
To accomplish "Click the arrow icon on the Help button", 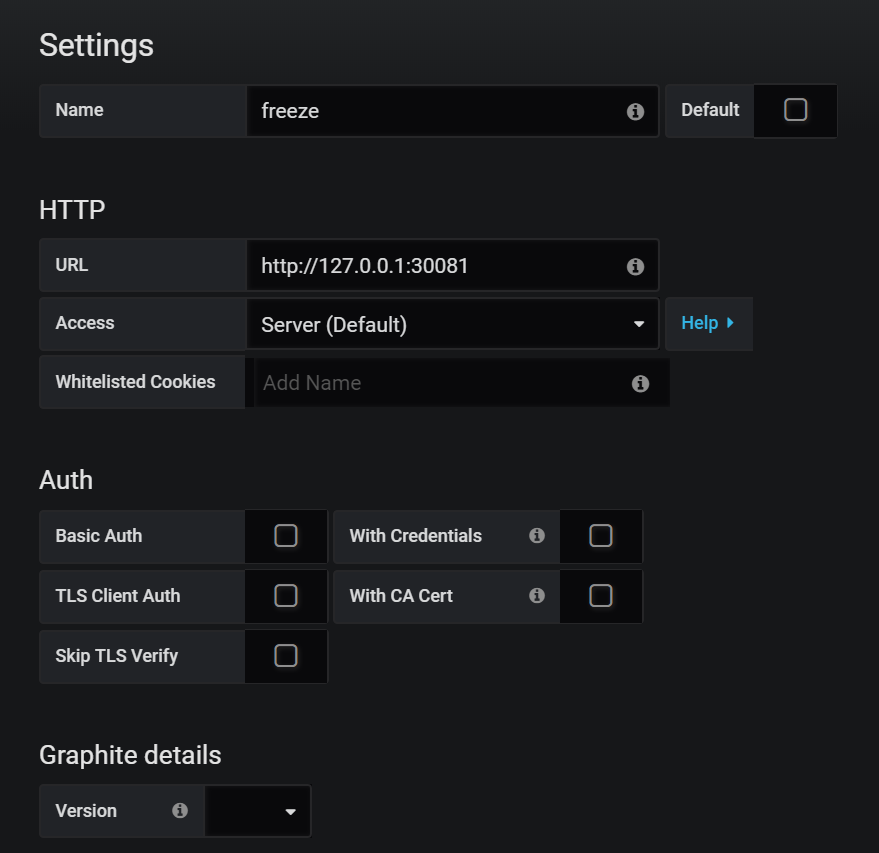I will pyautogui.click(x=731, y=323).
